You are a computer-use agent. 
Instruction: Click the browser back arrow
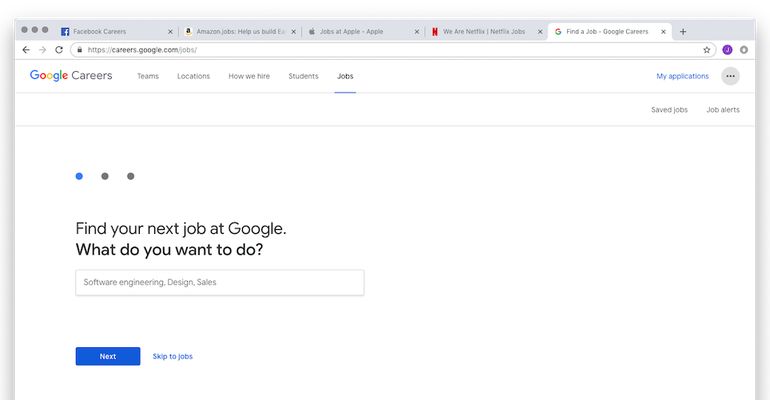click(26, 49)
